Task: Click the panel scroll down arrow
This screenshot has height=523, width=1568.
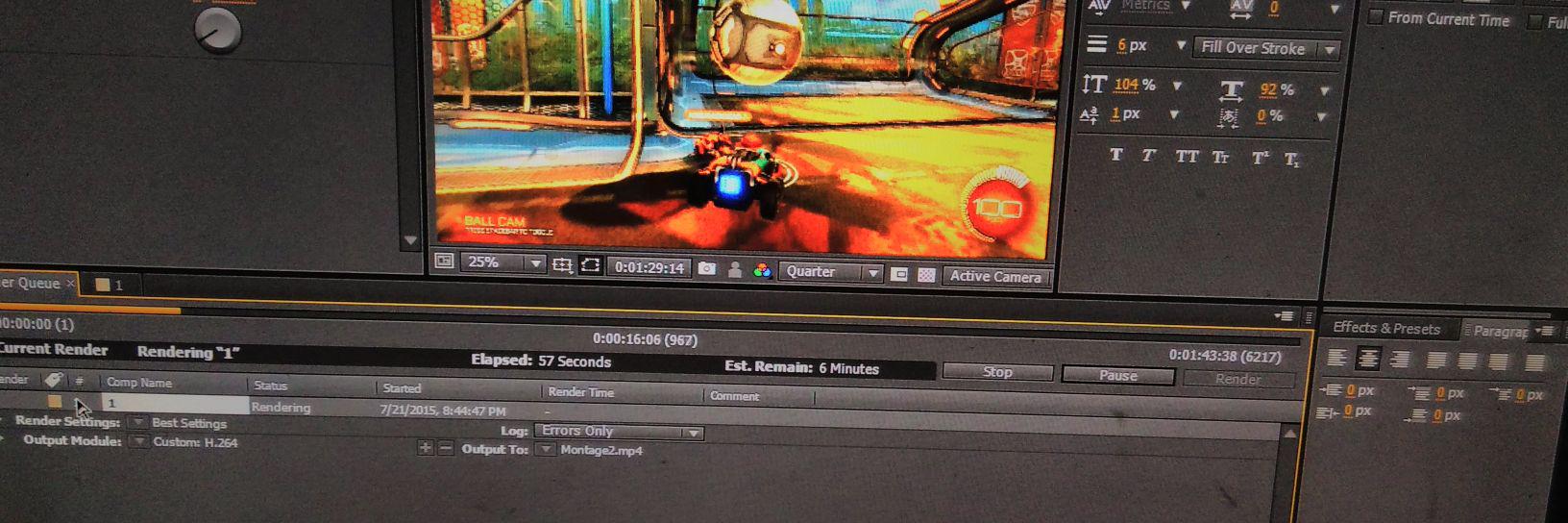Action: coord(410,240)
